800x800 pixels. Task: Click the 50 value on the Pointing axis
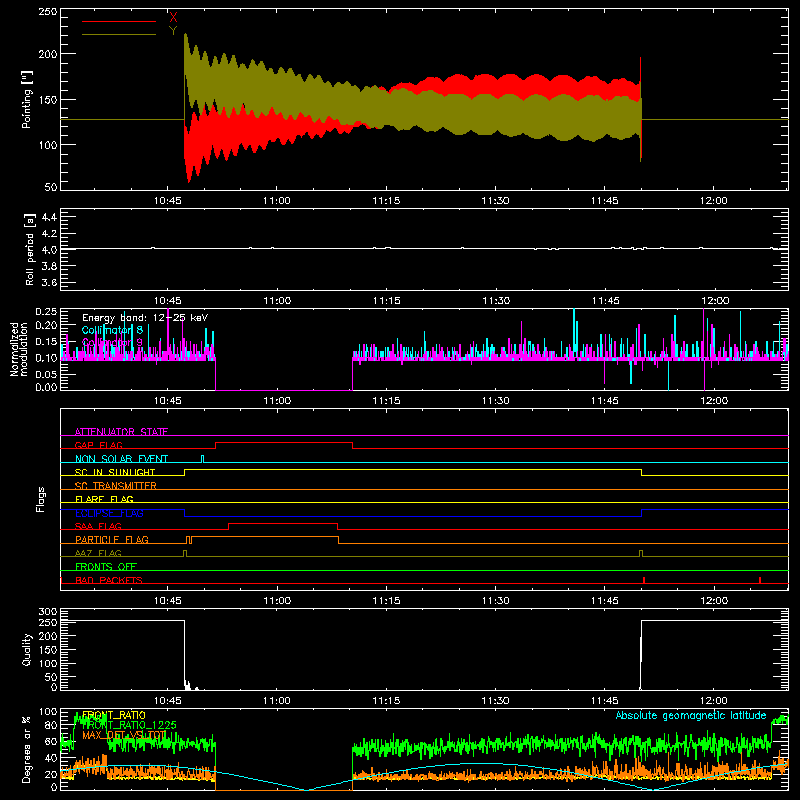coord(51,187)
